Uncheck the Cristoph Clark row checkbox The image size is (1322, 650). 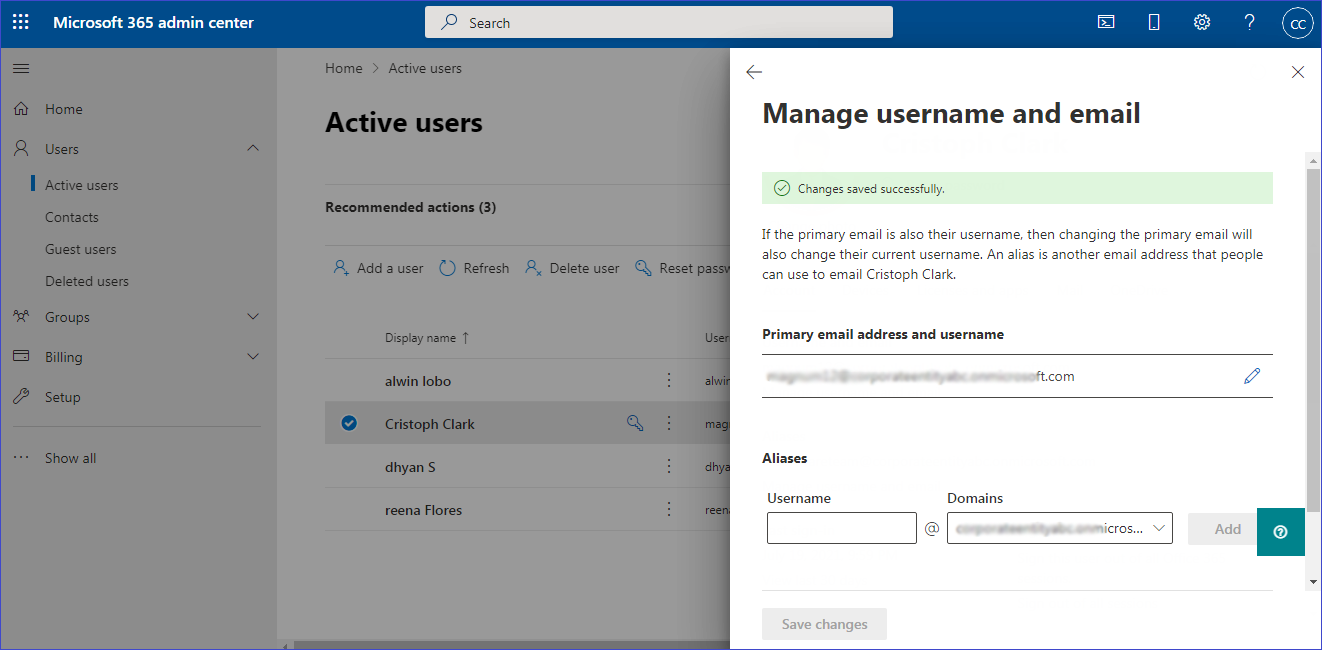[x=349, y=423]
